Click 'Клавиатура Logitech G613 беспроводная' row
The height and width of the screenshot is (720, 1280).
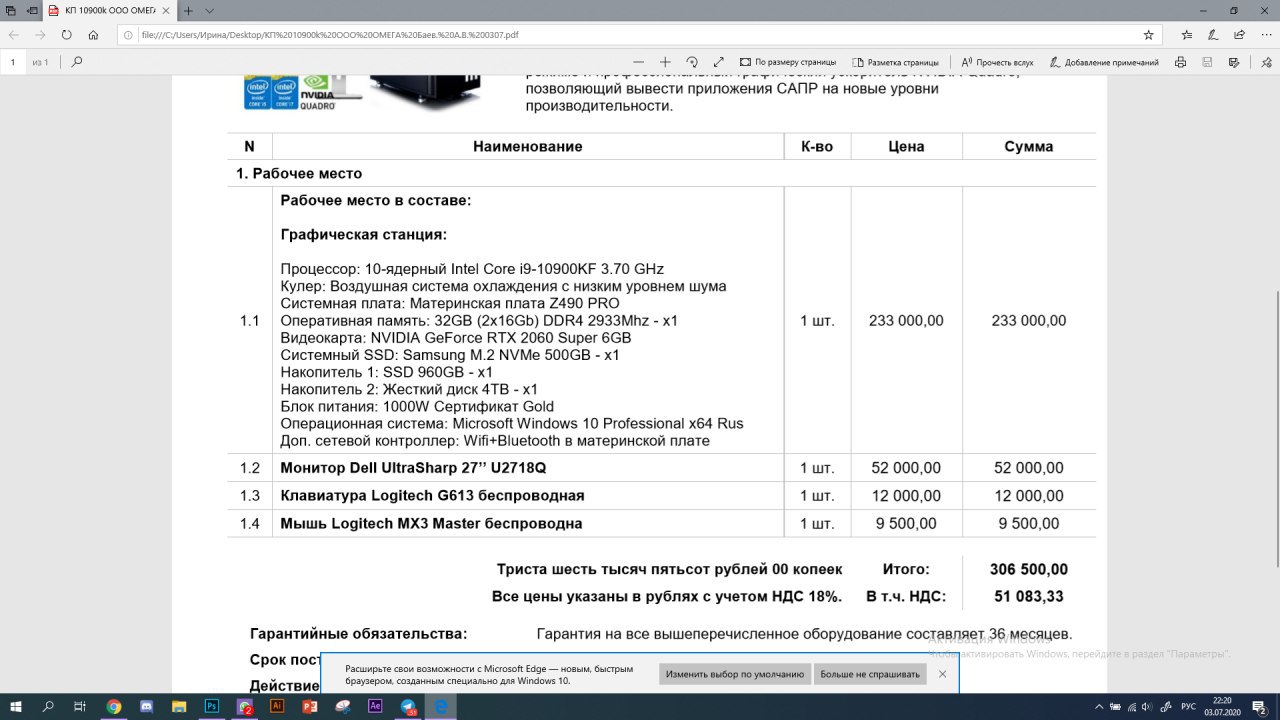[661, 496]
